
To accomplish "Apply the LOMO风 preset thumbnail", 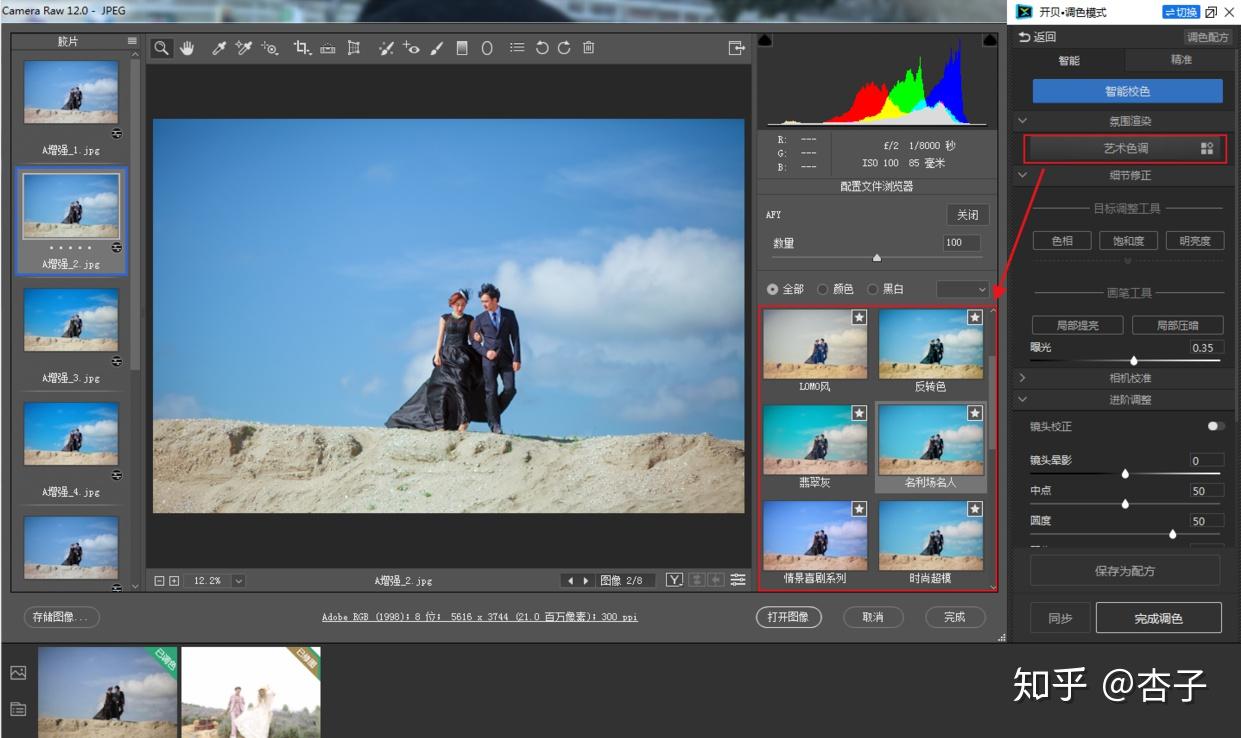I will [x=815, y=344].
